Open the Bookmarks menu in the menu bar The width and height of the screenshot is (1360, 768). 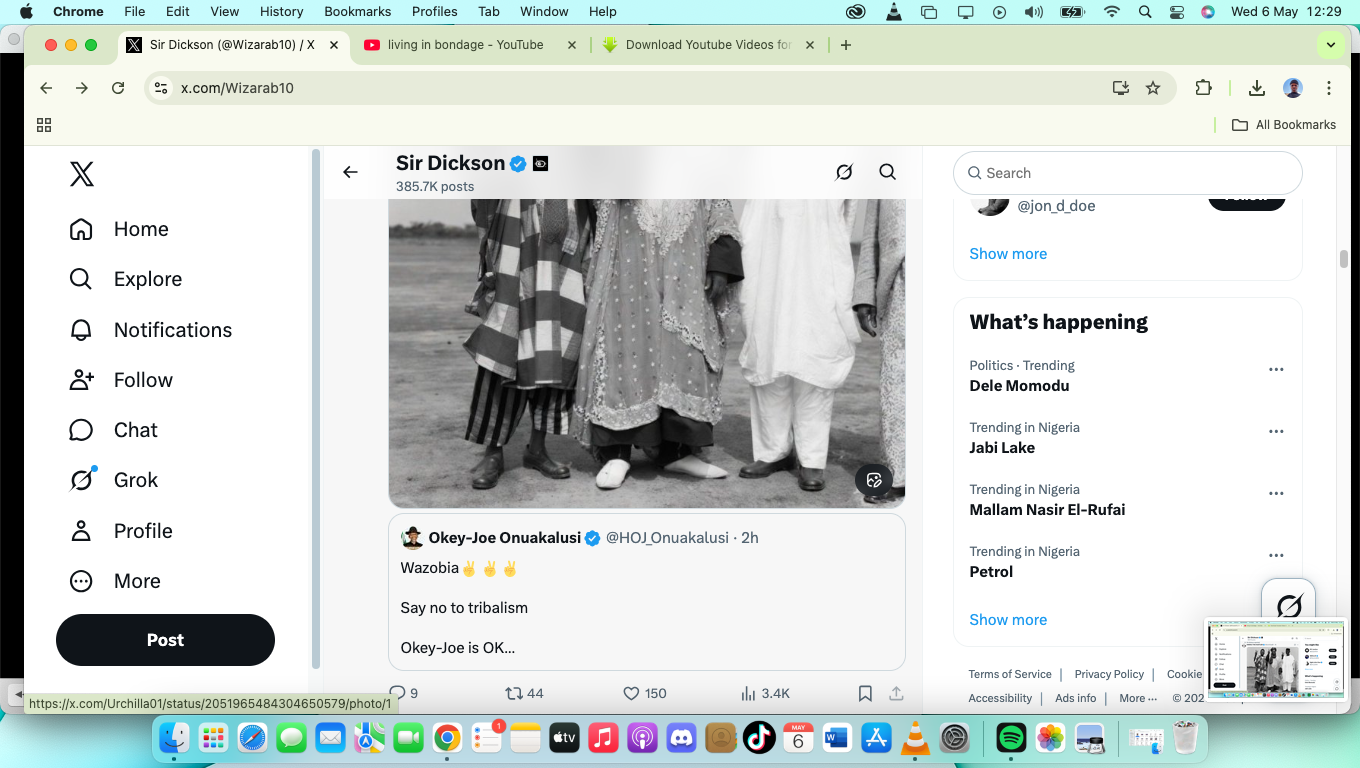click(x=357, y=11)
